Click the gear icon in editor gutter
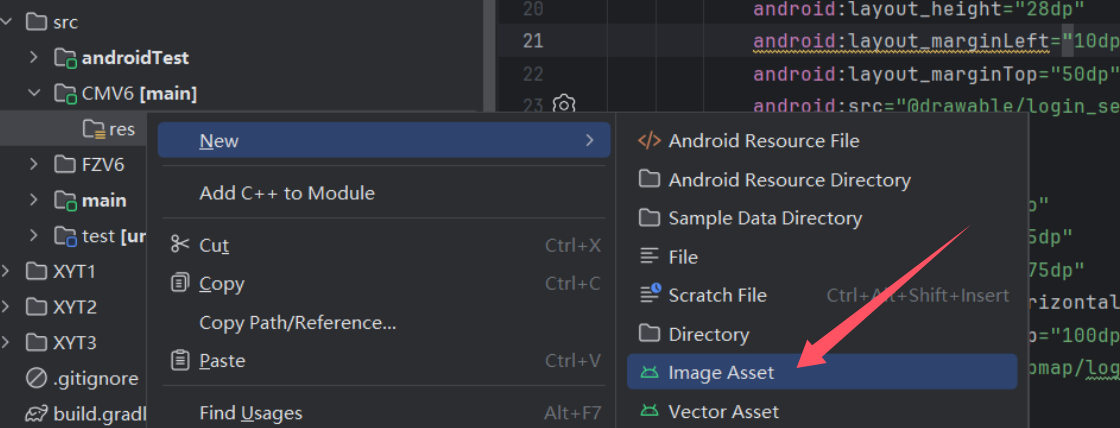This screenshot has height=428, width=1120. [564, 105]
